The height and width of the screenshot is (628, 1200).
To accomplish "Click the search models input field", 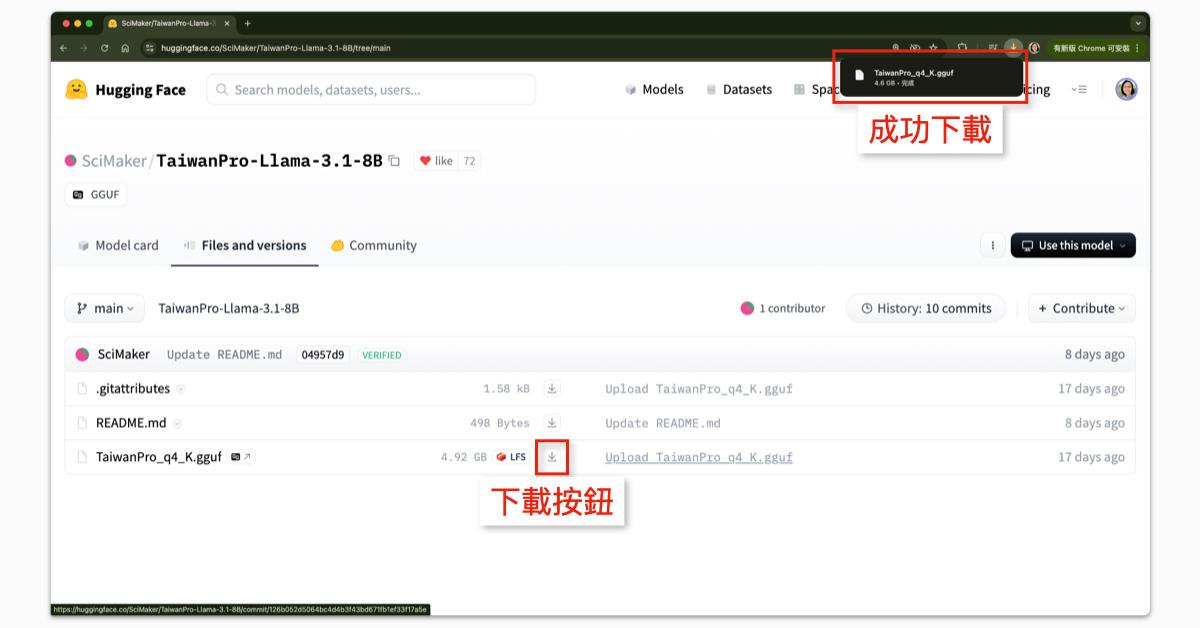I will coord(371,89).
